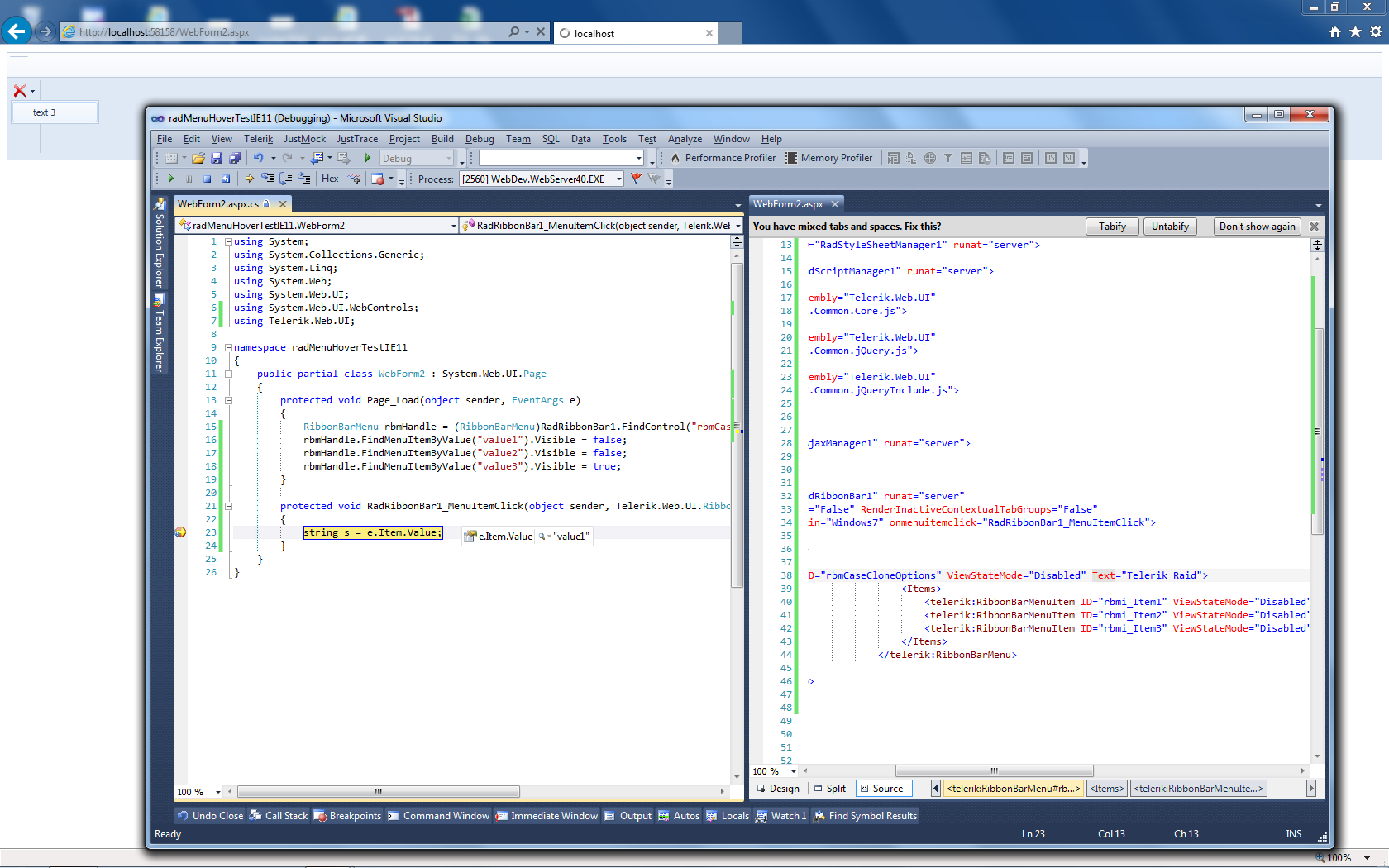Open the JustMock menu
The image size is (1389, 868).
(305, 139)
